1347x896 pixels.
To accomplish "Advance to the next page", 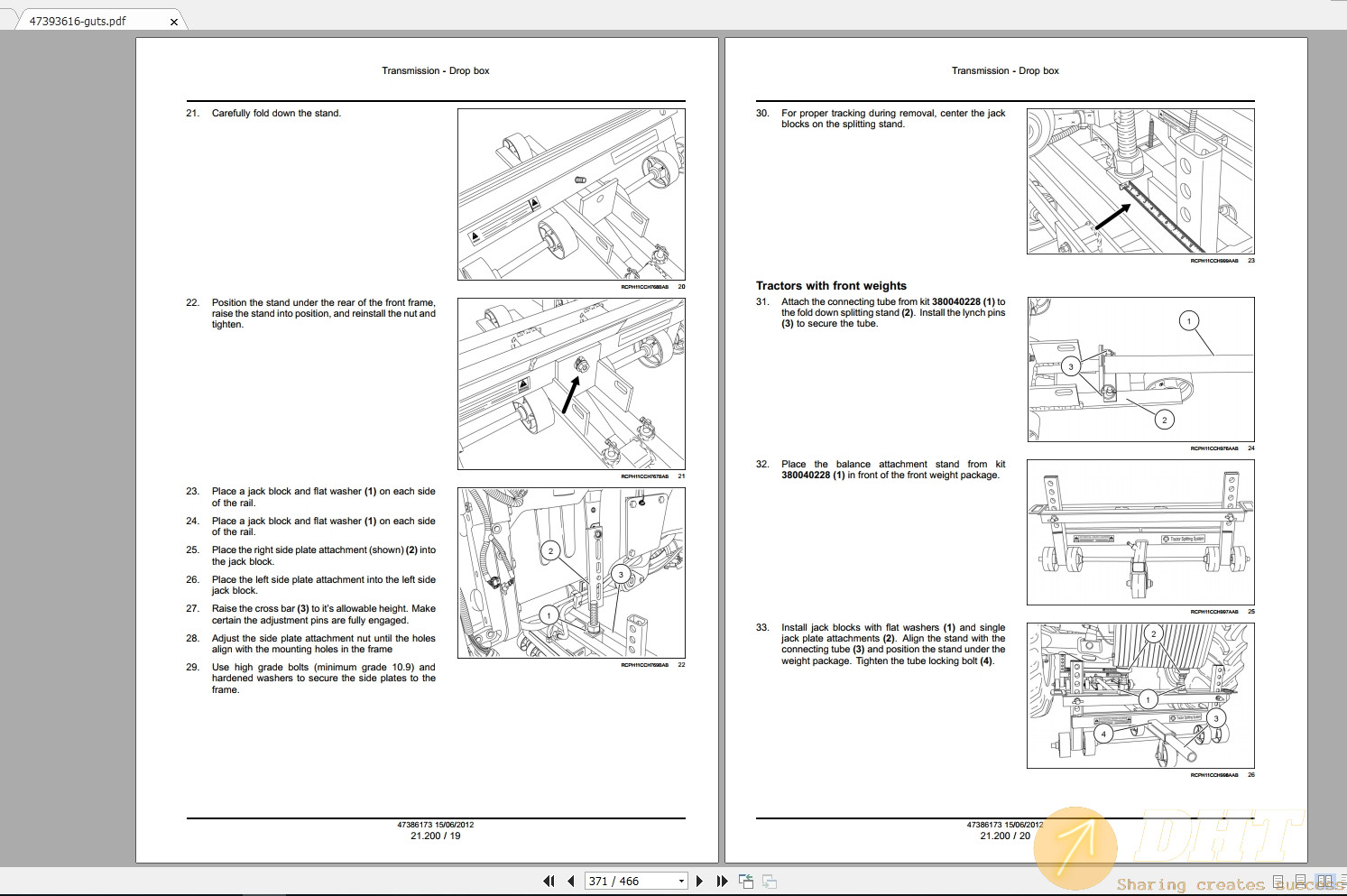I will (699, 881).
